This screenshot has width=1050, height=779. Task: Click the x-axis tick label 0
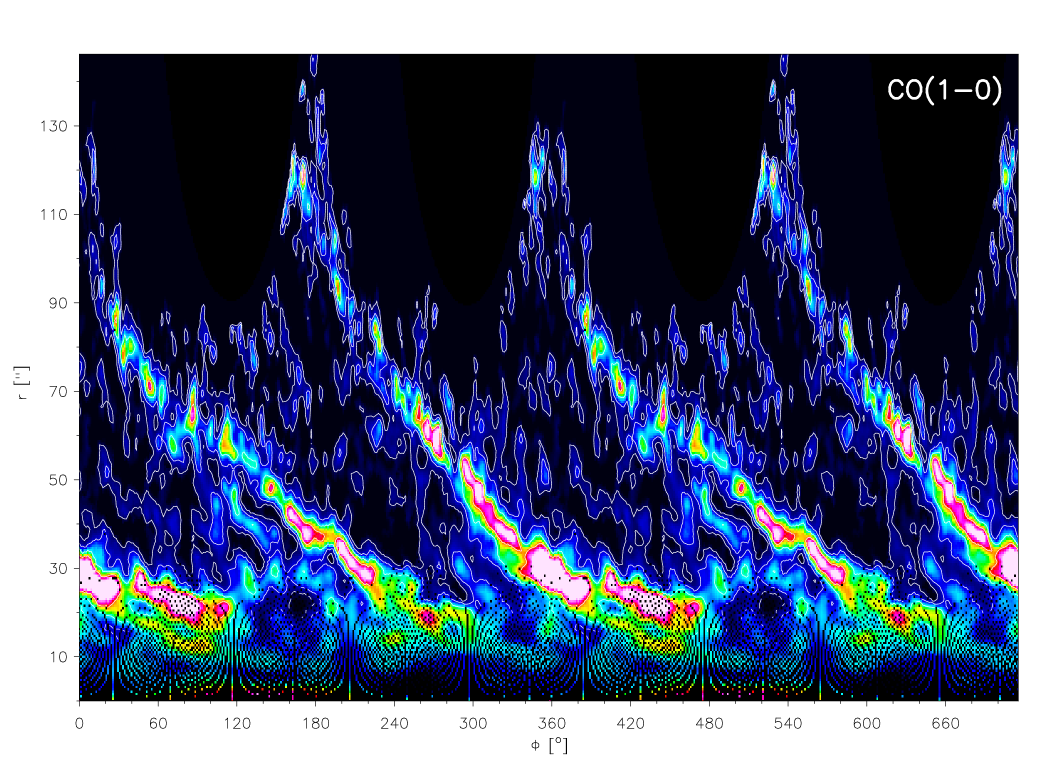tap(79, 723)
